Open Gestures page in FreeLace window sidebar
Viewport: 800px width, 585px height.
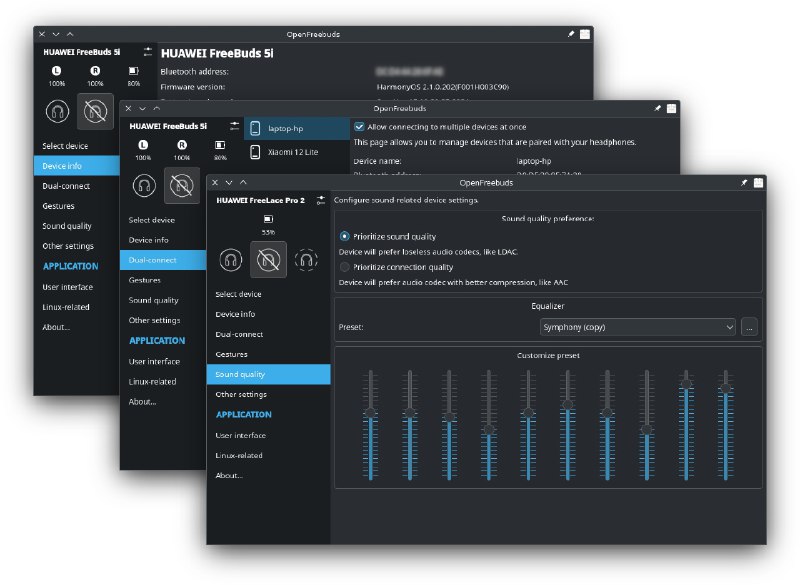pos(231,354)
